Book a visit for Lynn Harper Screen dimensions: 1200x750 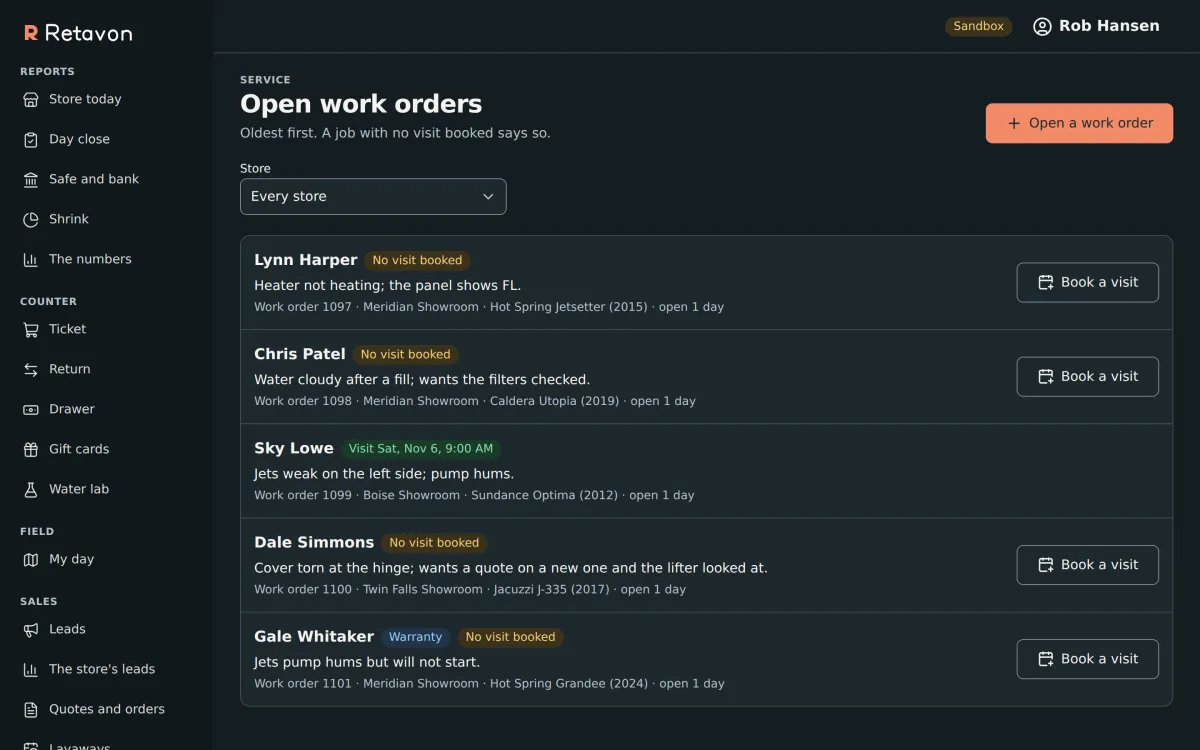click(1087, 282)
